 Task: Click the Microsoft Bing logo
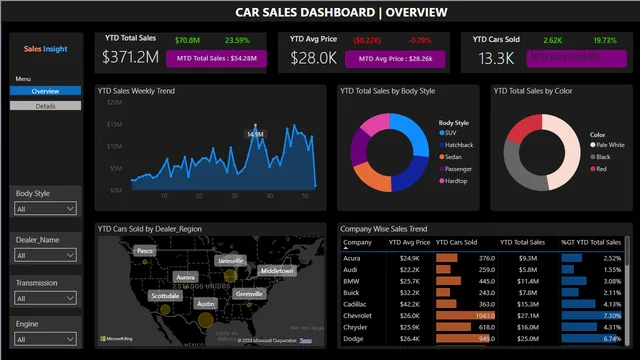117,338
